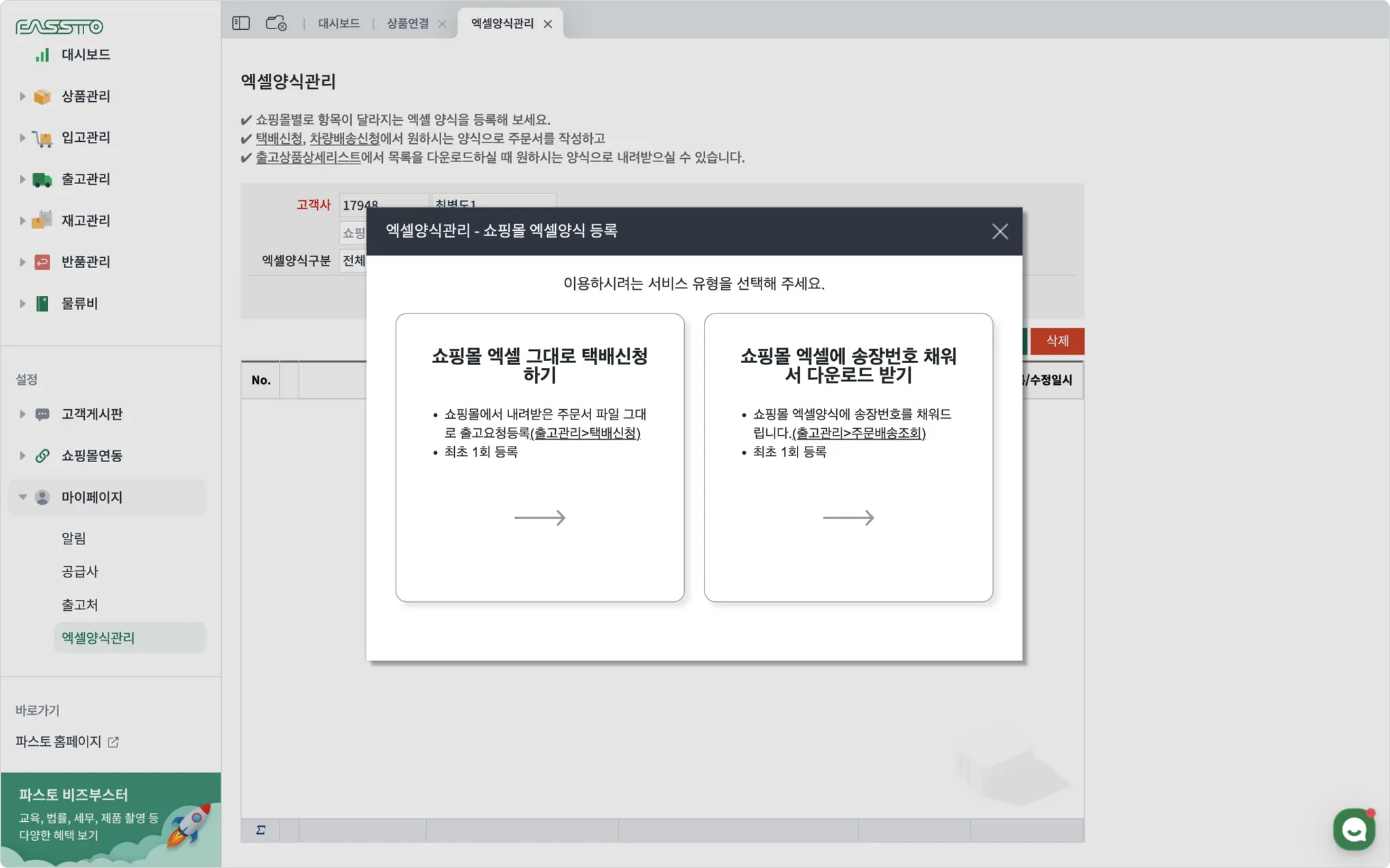Click the close-all-tabs icon in tab bar
1390x868 pixels.
coord(276,23)
